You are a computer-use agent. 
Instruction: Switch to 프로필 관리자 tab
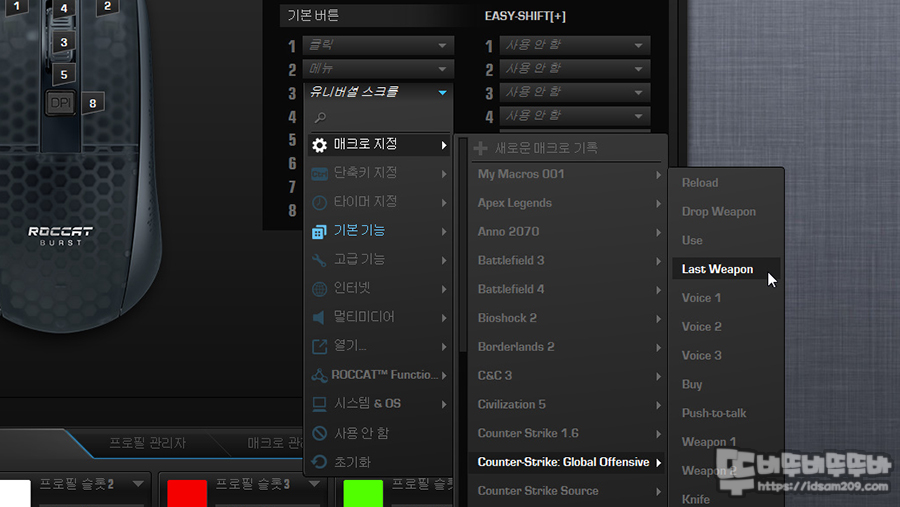click(148, 443)
